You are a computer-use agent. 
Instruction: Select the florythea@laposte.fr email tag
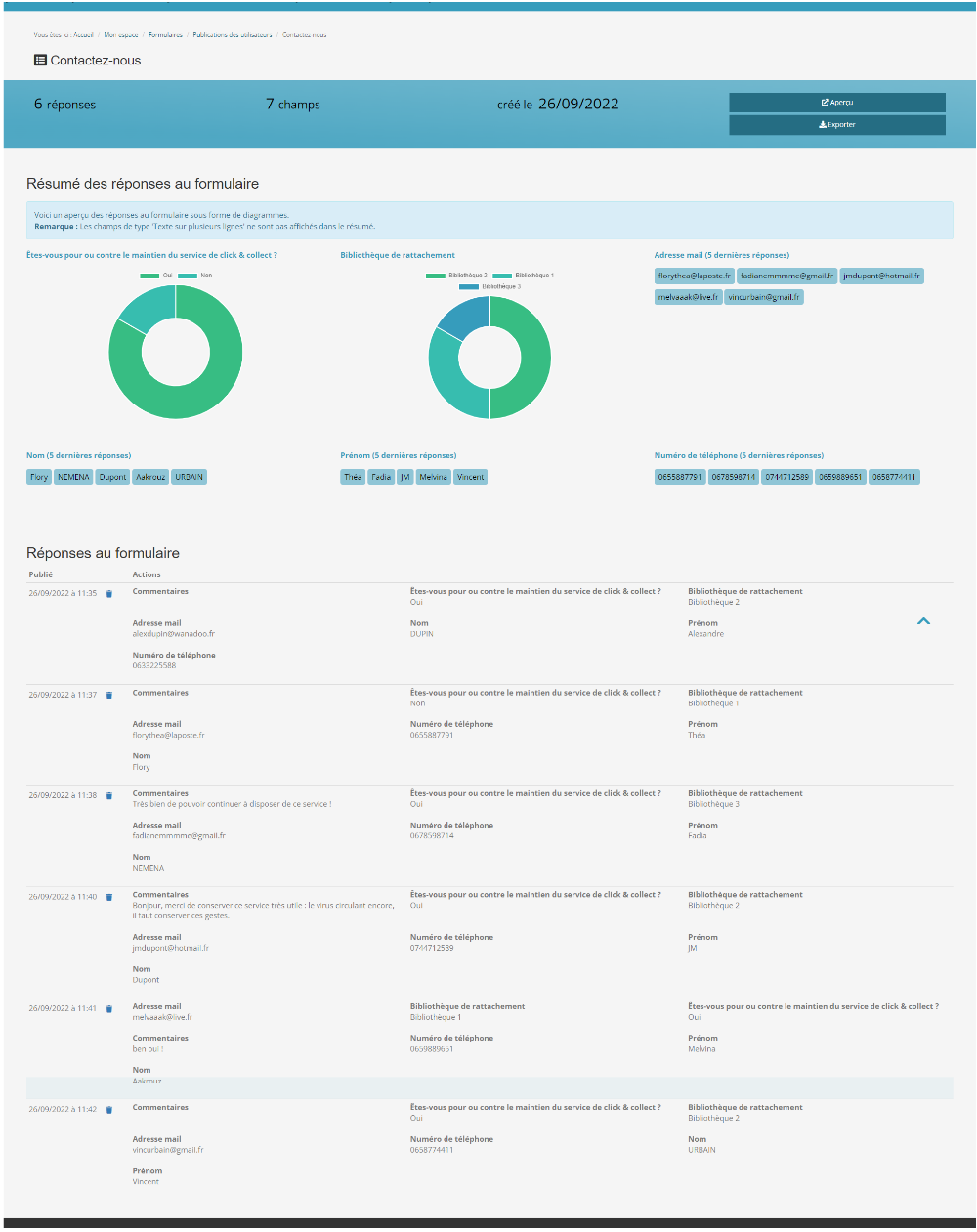(695, 276)
